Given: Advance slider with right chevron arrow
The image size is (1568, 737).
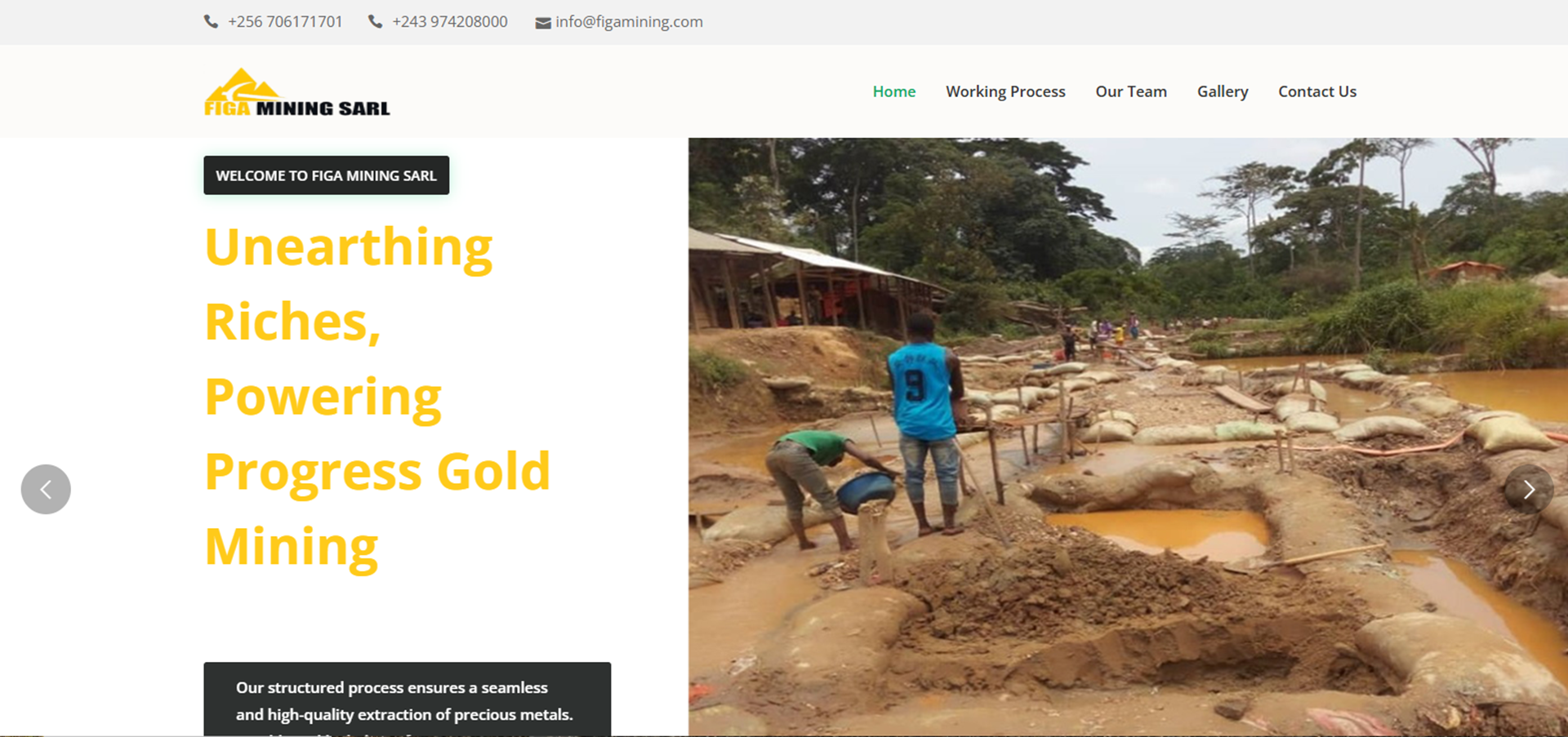Looking at the screenshot, I should [x=1529, y=489].
